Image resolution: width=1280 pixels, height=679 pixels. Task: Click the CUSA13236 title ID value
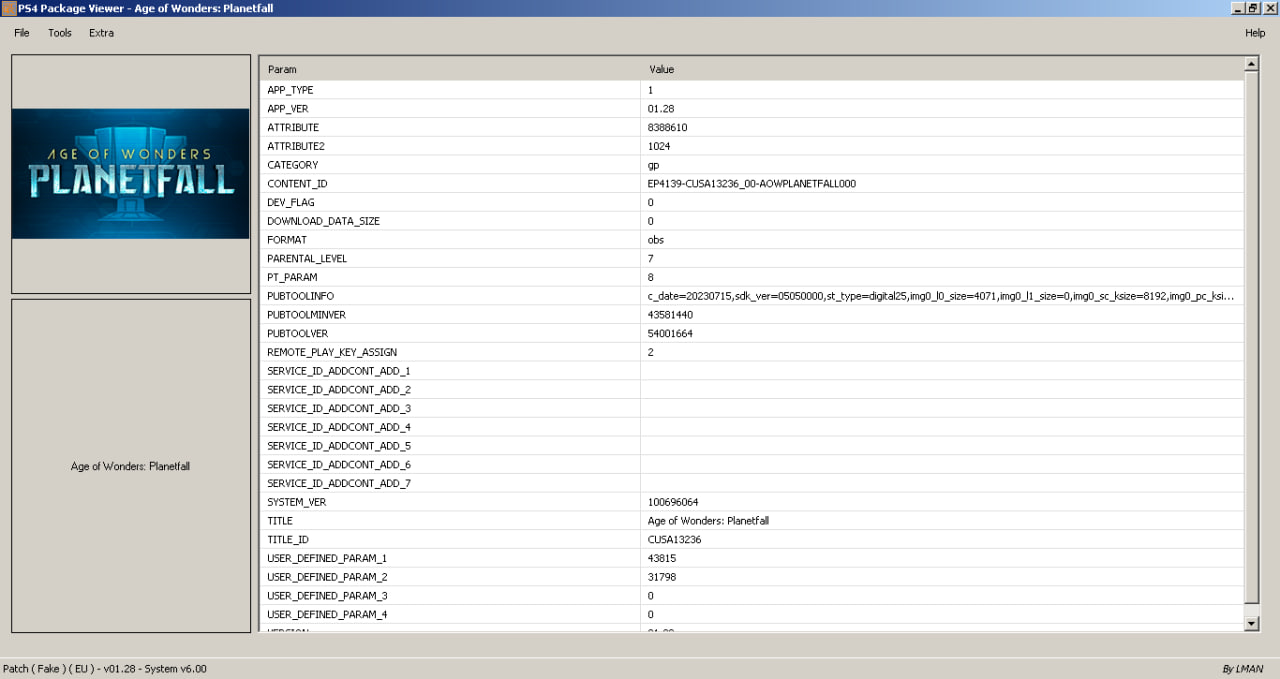click(x=674, y=540)
